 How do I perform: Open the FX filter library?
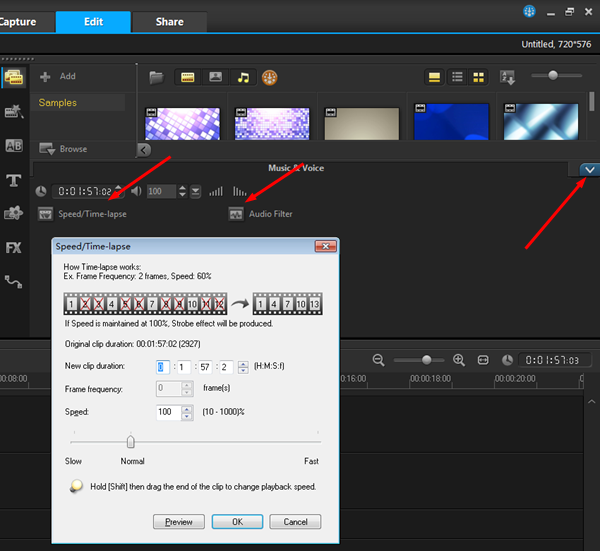(14, 247)
